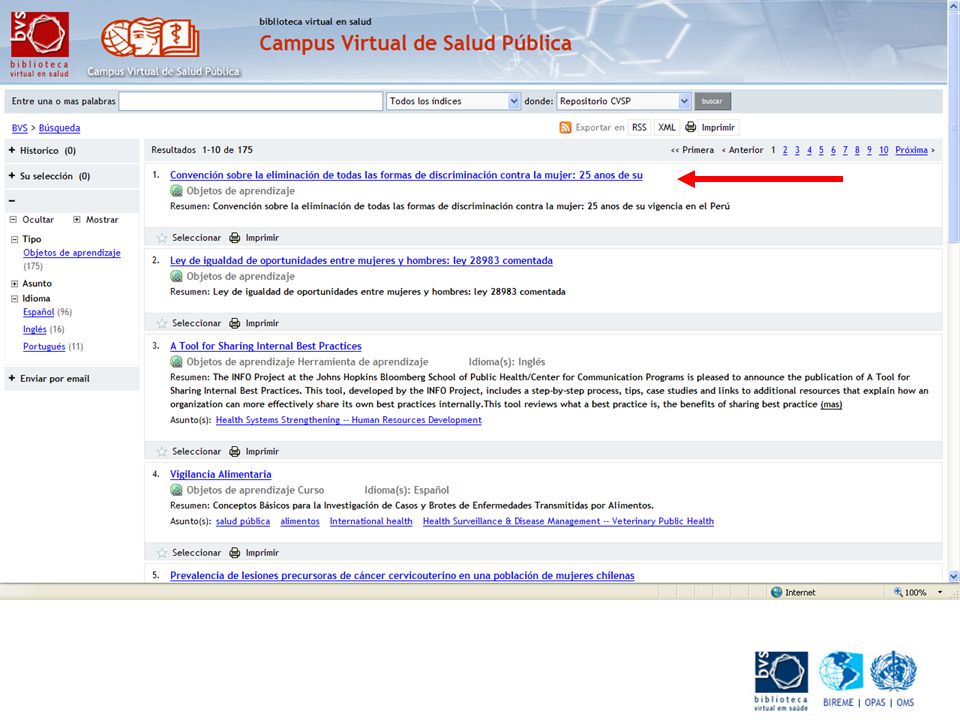Click the learning object icon of result 1
960x720 pixels.
point(176,191)
